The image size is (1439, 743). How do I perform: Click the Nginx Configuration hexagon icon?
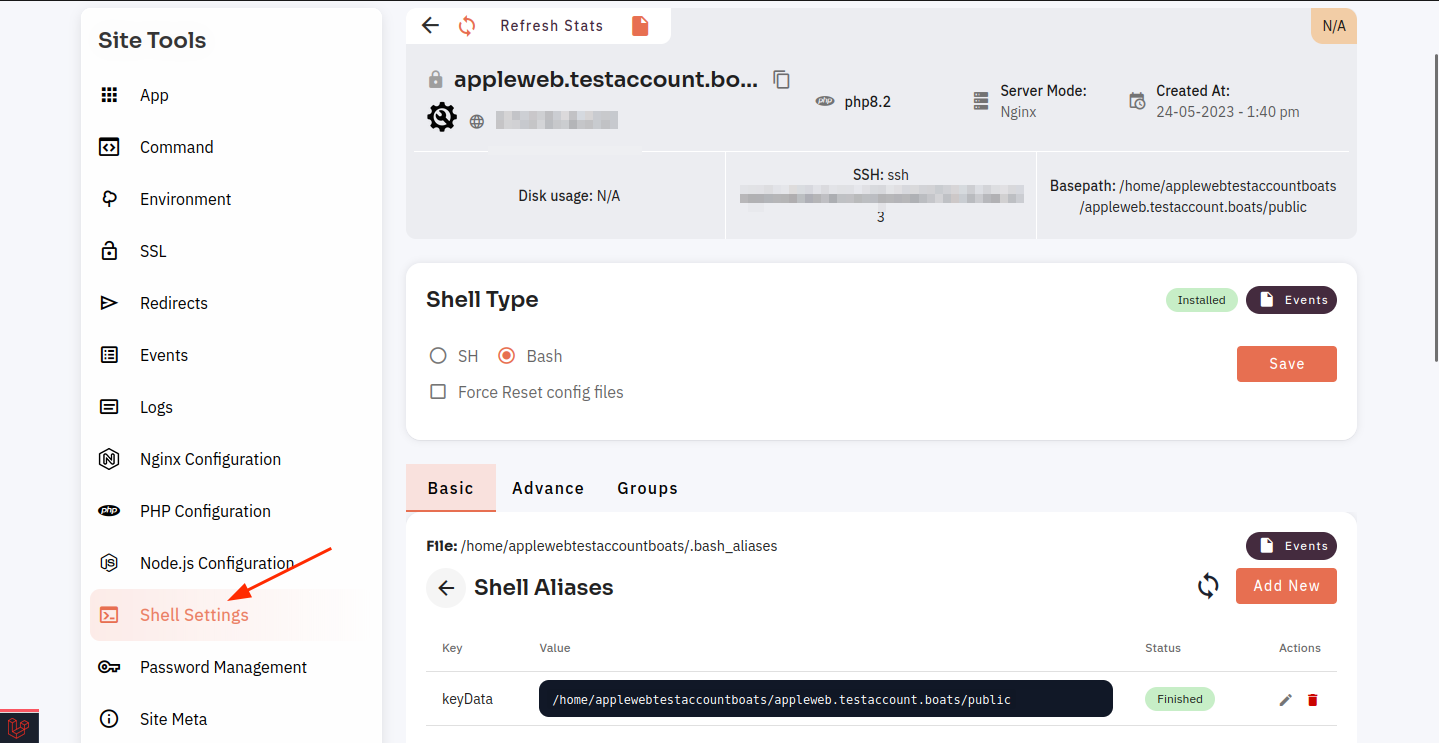point(109,459)
